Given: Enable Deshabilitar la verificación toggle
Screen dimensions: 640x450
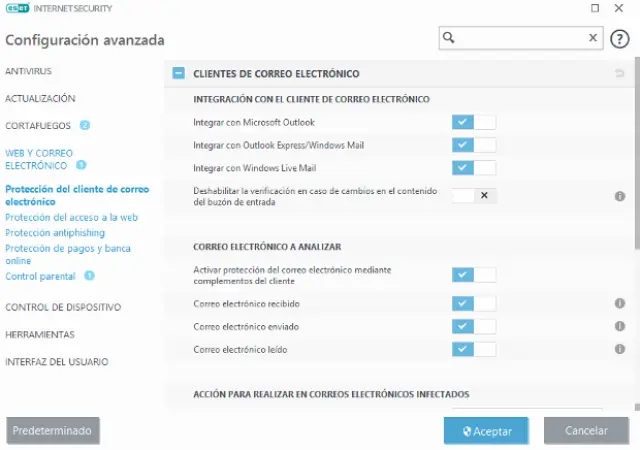Looking at the screenshot, I should coord(473,196).
